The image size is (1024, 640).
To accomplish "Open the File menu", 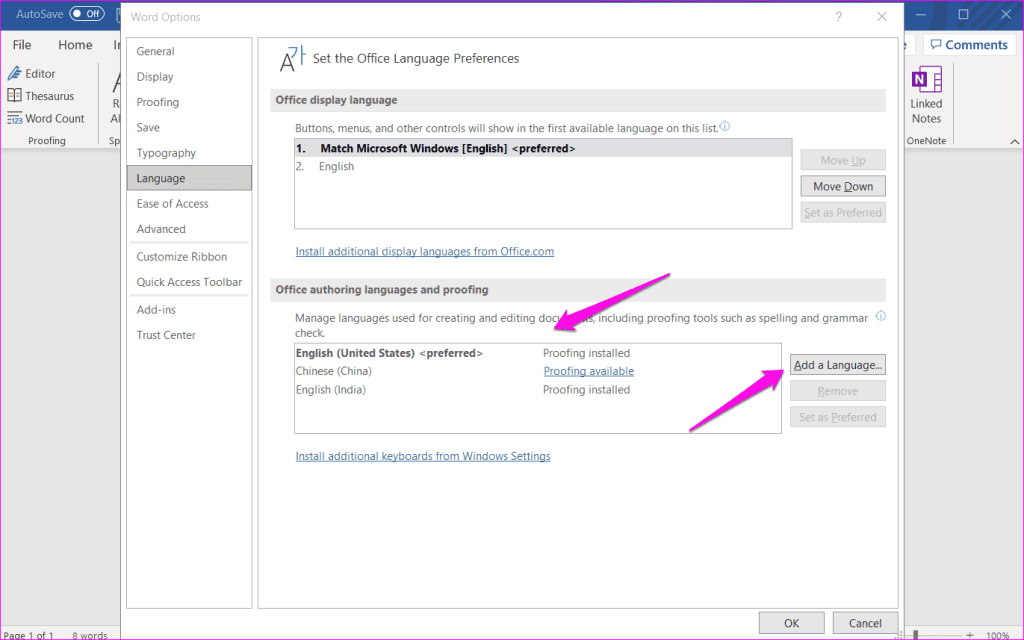I will pyautogui.click(x=20, y=44).
